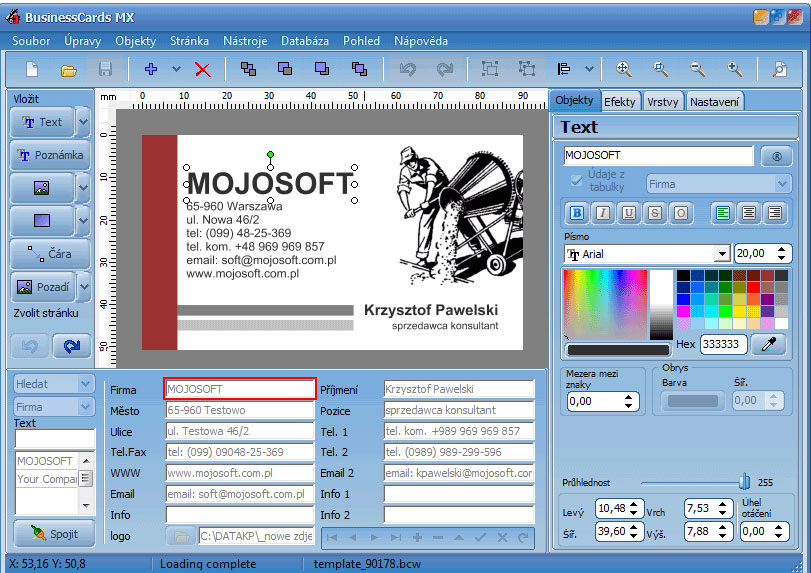Viewport: 811px width, 573px height.
Task: Click the Firma input field
Action: (x=239, y=389)
